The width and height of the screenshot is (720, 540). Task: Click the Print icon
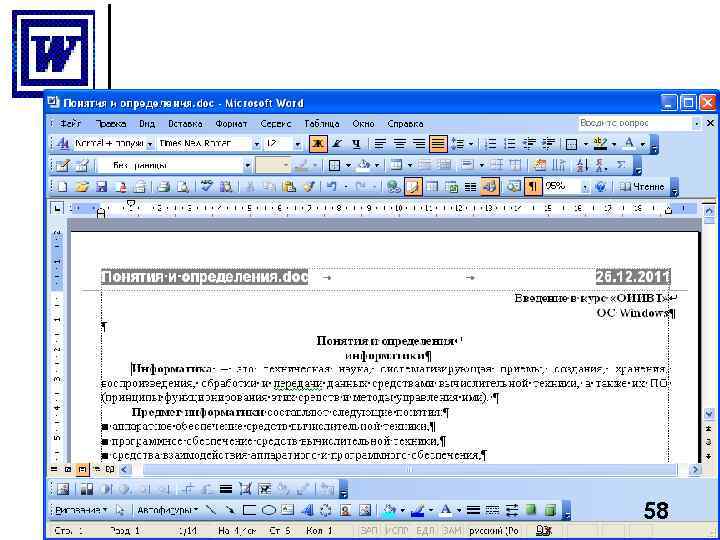163,186
